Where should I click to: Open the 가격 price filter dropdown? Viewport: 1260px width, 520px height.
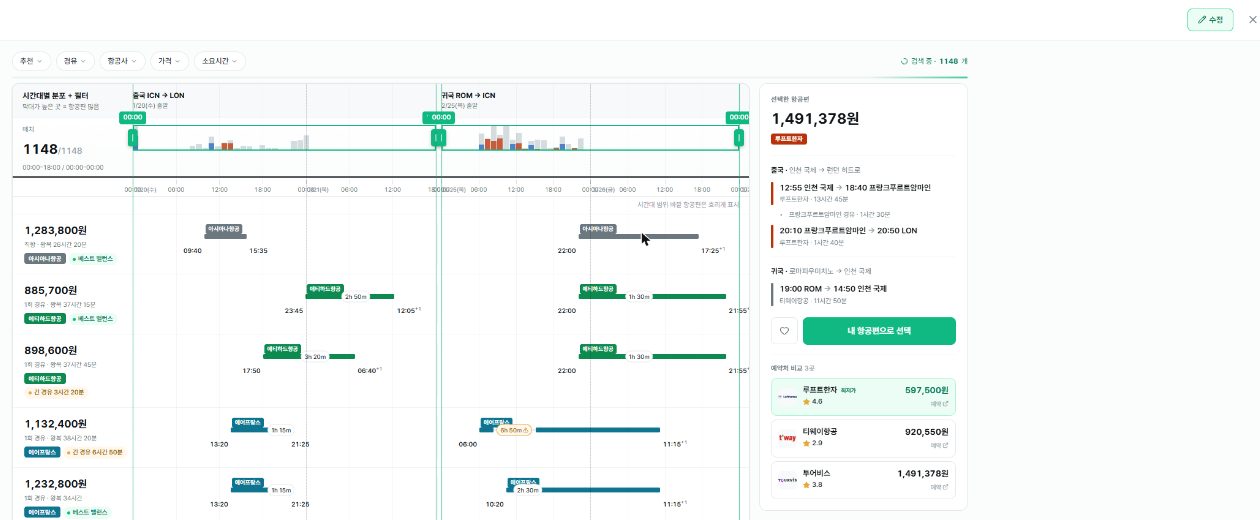[x=169, y=61]
